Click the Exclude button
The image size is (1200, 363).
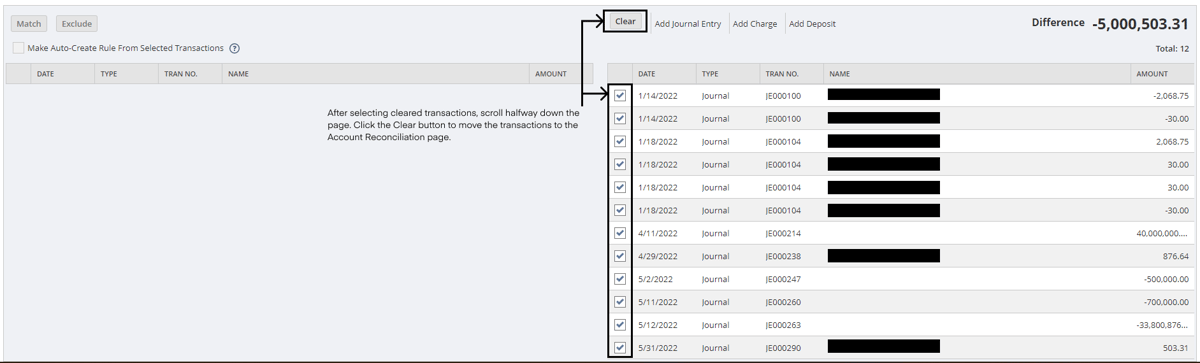(x=77, y=24)
